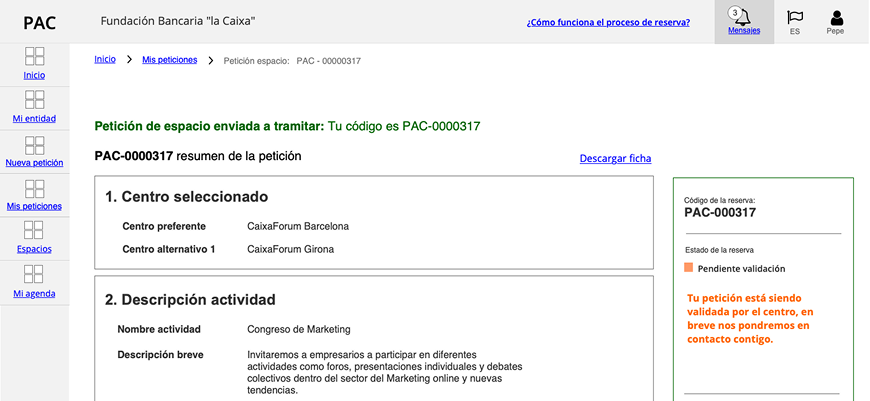Click the Mi agenda sidebar icon
870x401 pixels.
(34, 275)
